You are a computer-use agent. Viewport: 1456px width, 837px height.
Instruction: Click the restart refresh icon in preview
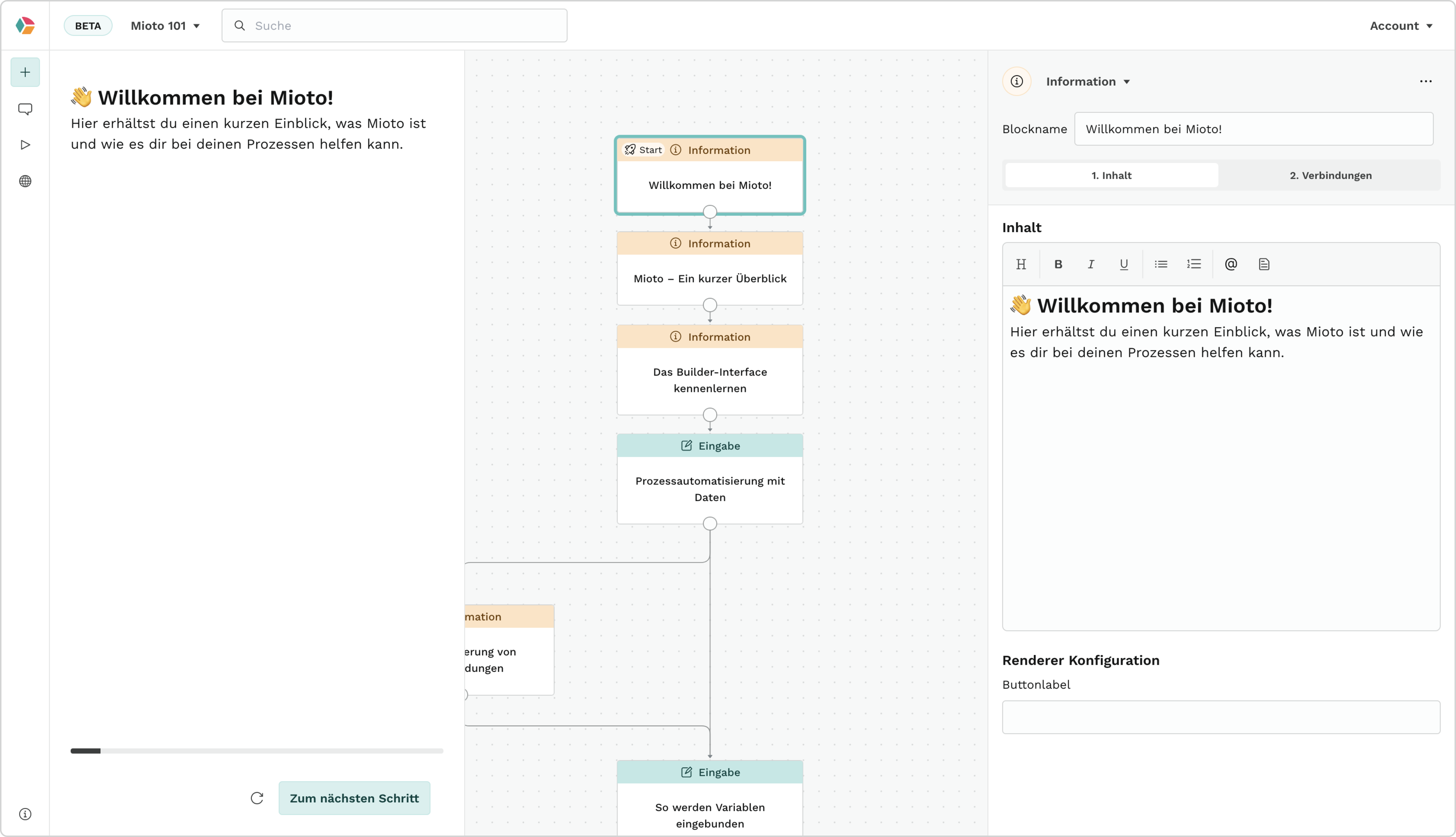coord(257,798)
